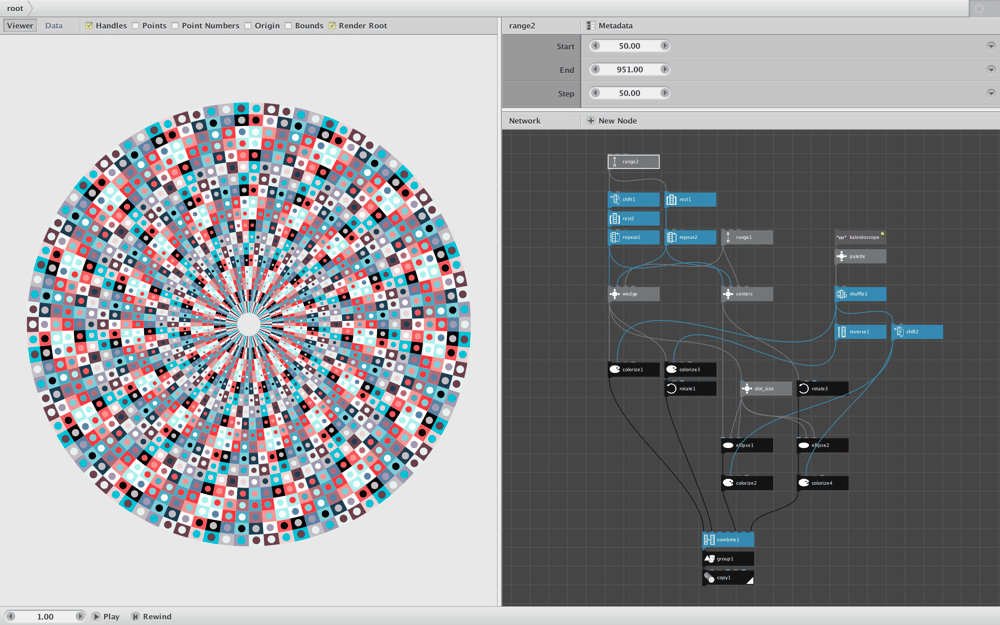Image resolution: width=1000 pixels, height=625 pixels.
Task: Turn on the Origin checkbox
Action: [247, 26]
